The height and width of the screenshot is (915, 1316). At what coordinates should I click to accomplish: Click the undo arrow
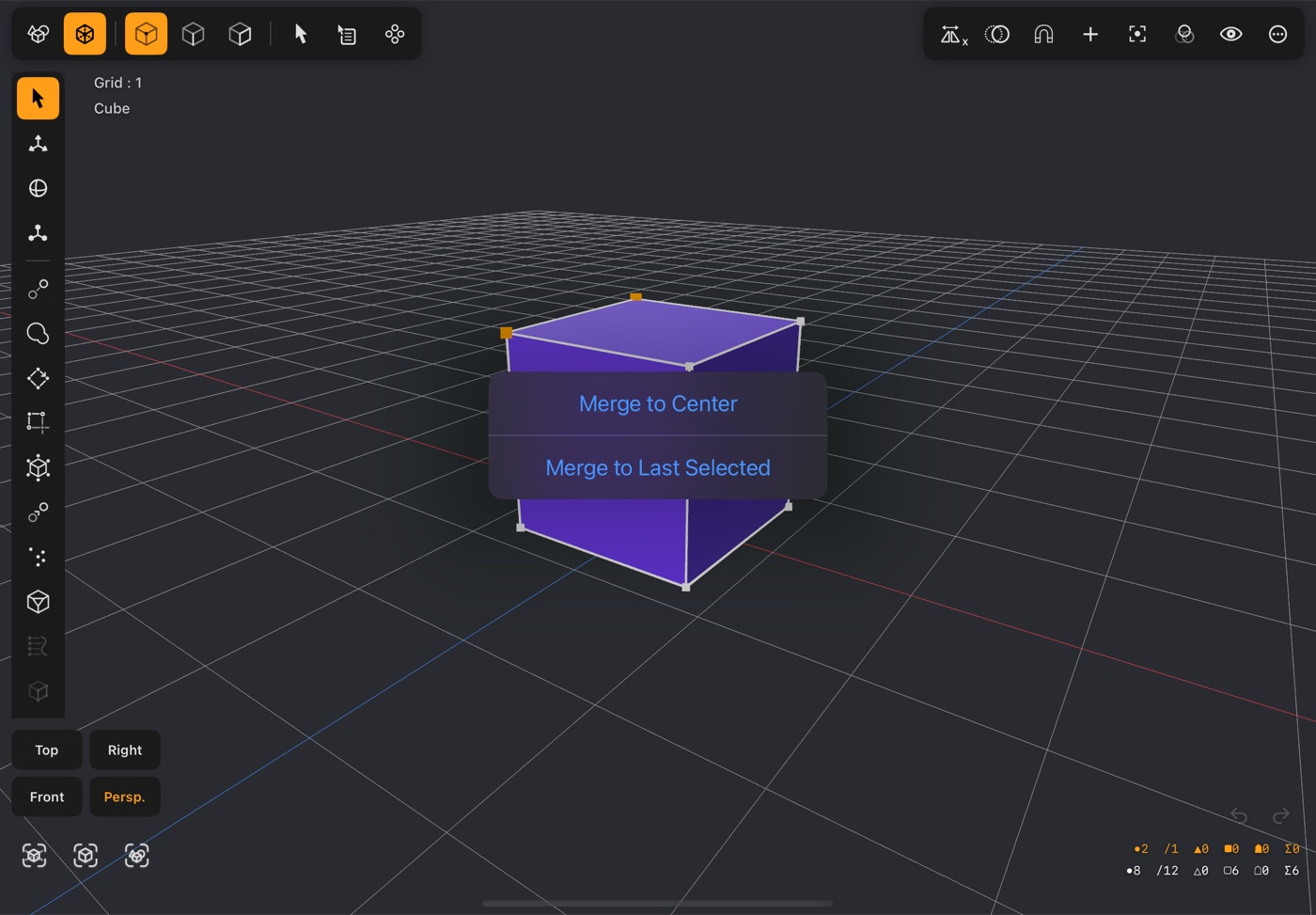coord(1239,814)
